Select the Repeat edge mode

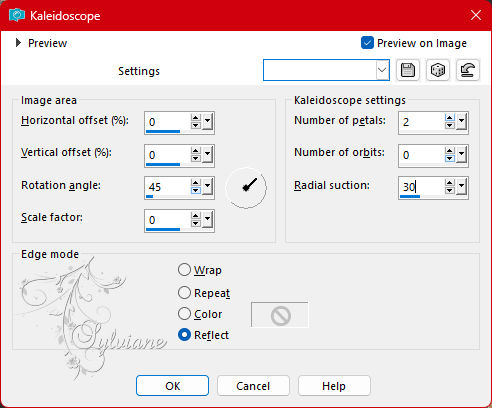[184, 293]
